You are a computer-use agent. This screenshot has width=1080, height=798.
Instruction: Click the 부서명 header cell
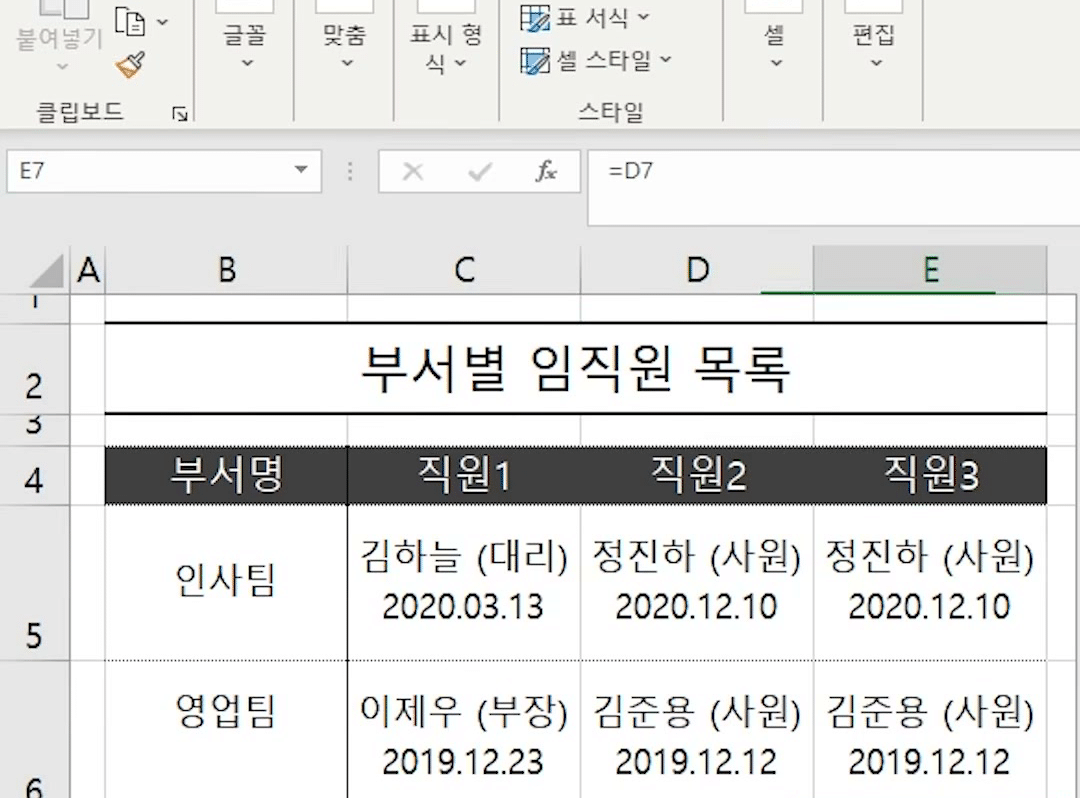tap(226, 476)
